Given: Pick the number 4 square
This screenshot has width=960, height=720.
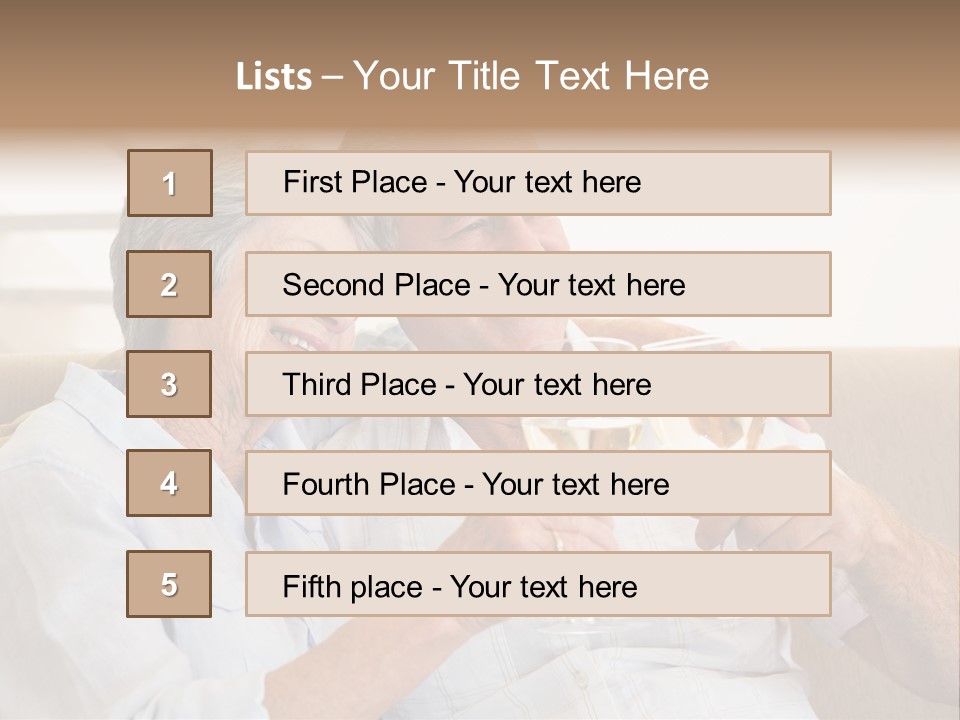Looking at the screenshot, I should click(169, 484).
